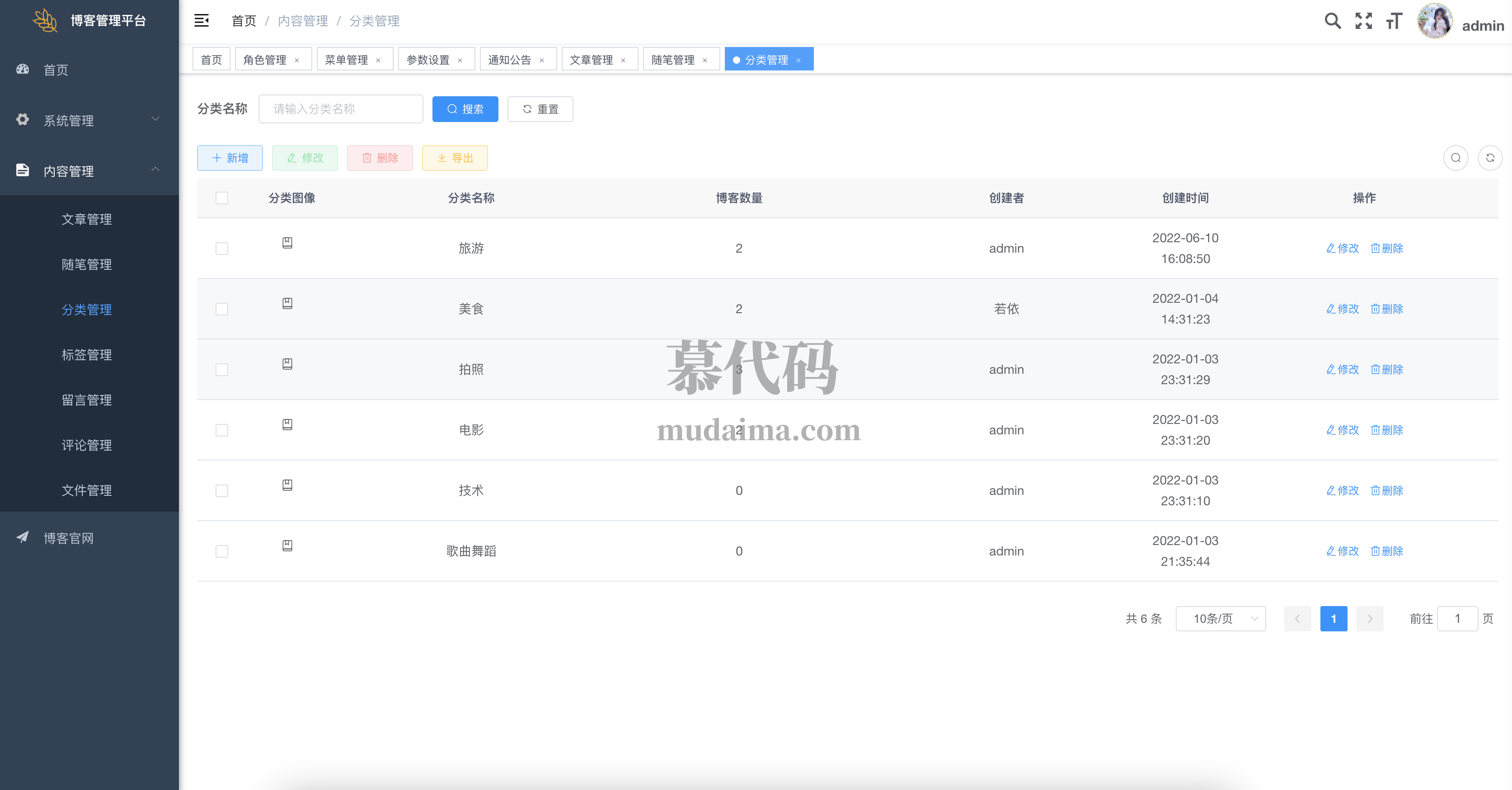The image size is (1512, 790).
Task: Tick the 歌曲舞蹈 row checkbox
Action: point(222,551)
